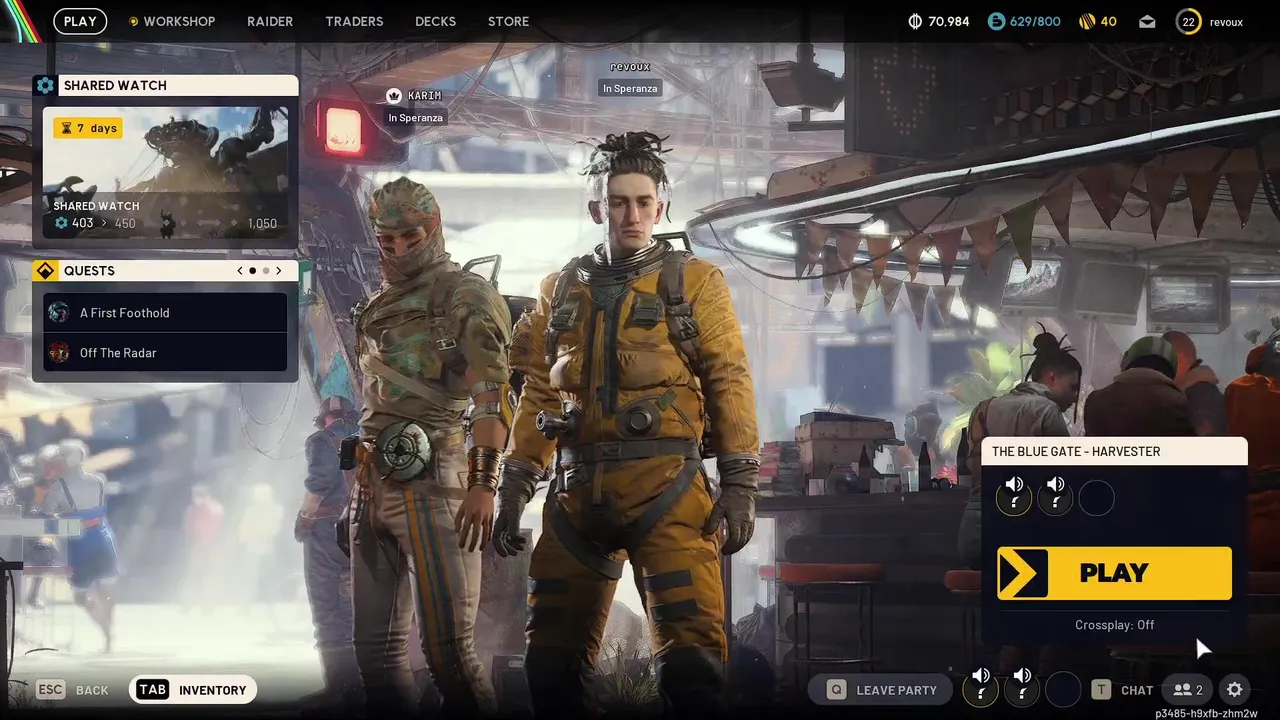Toggle first party member voice in map panel
This screenshot has height=720, width=1280.
tap(1014, 497)
